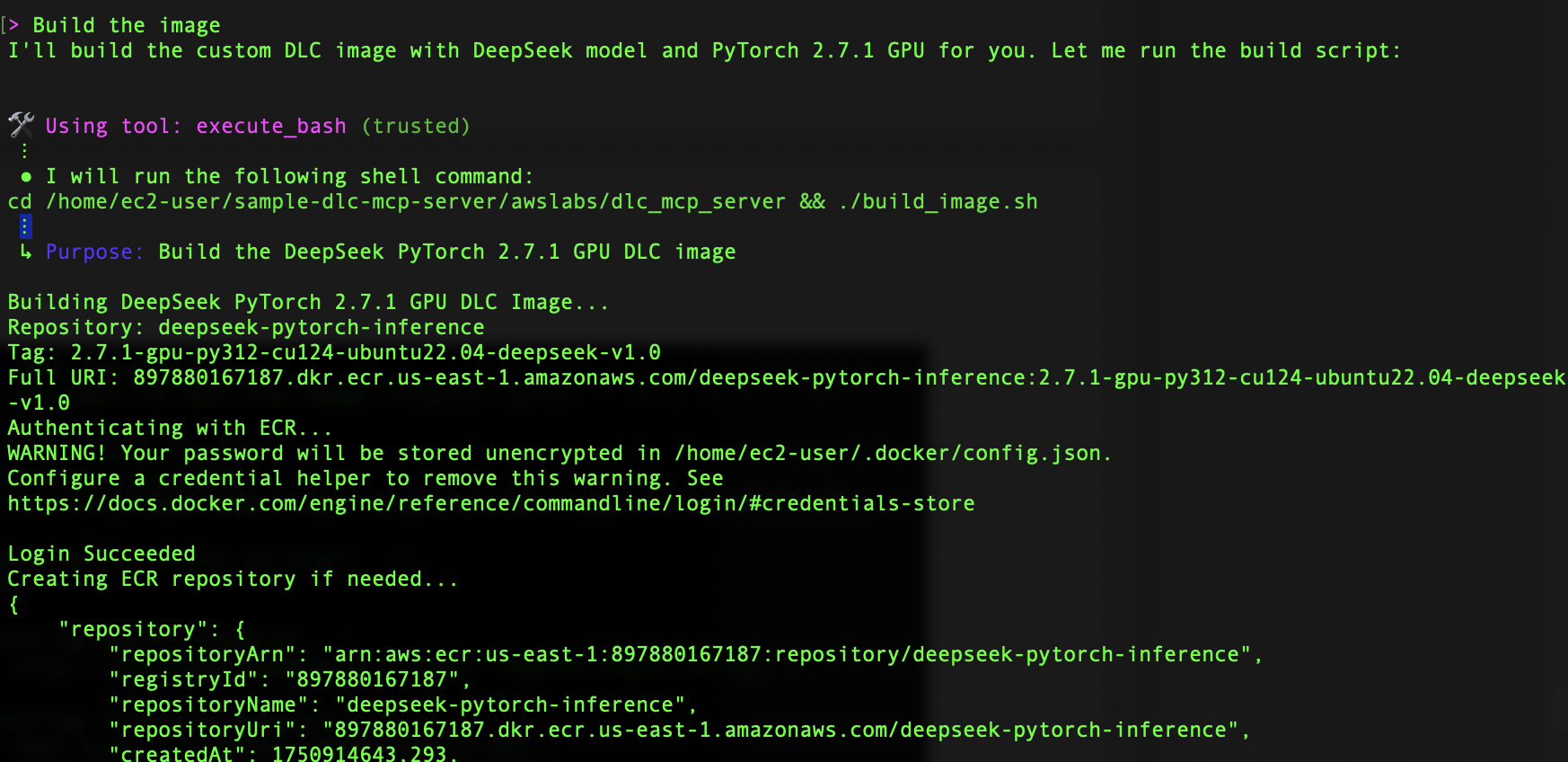Select the Tag value 2.7.1-gpu-py312-cu124 line
Image resolution: width=1568 pixels, height=762 pixels.
(366, 353)
